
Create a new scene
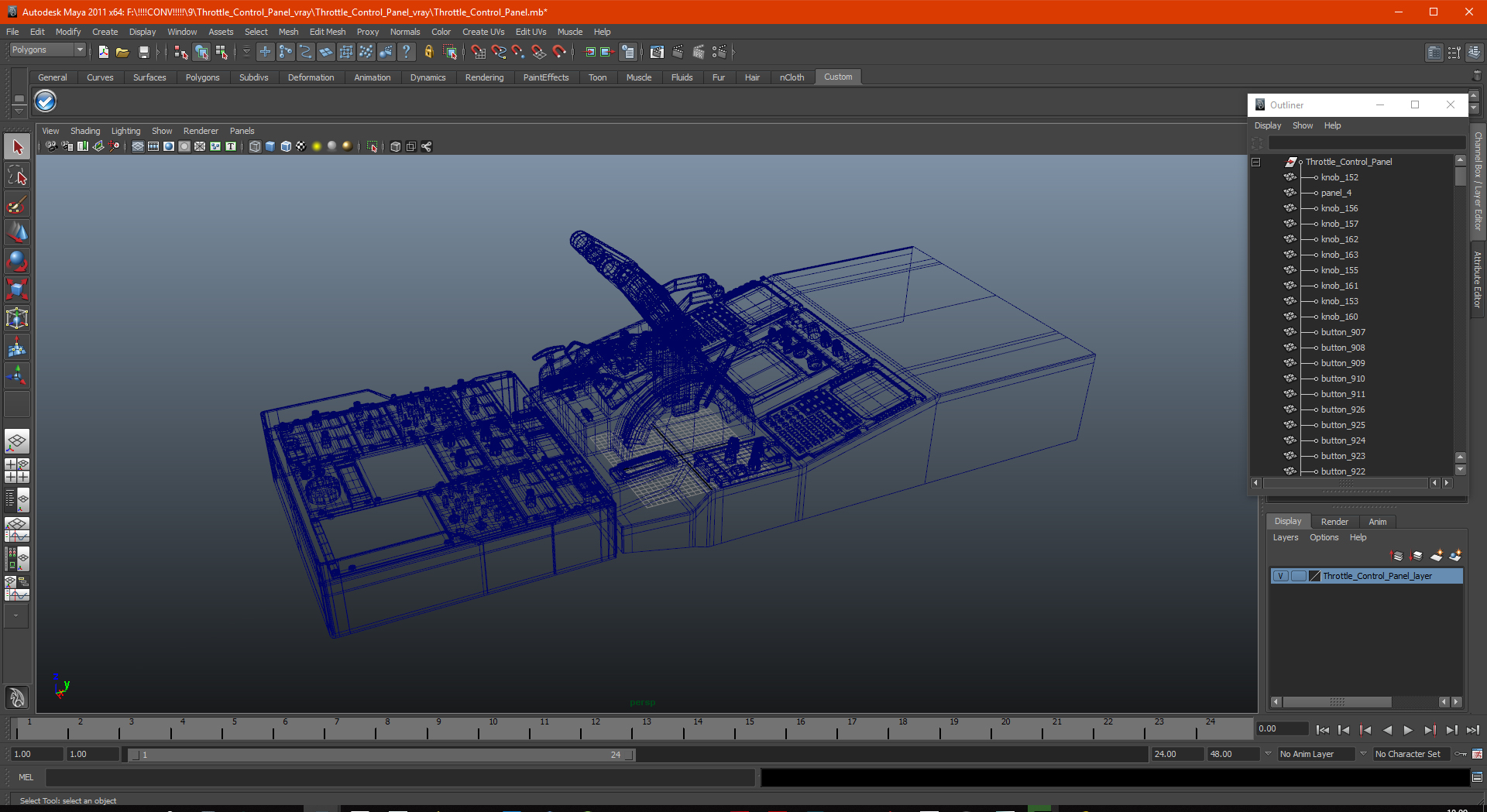[104, 52]
